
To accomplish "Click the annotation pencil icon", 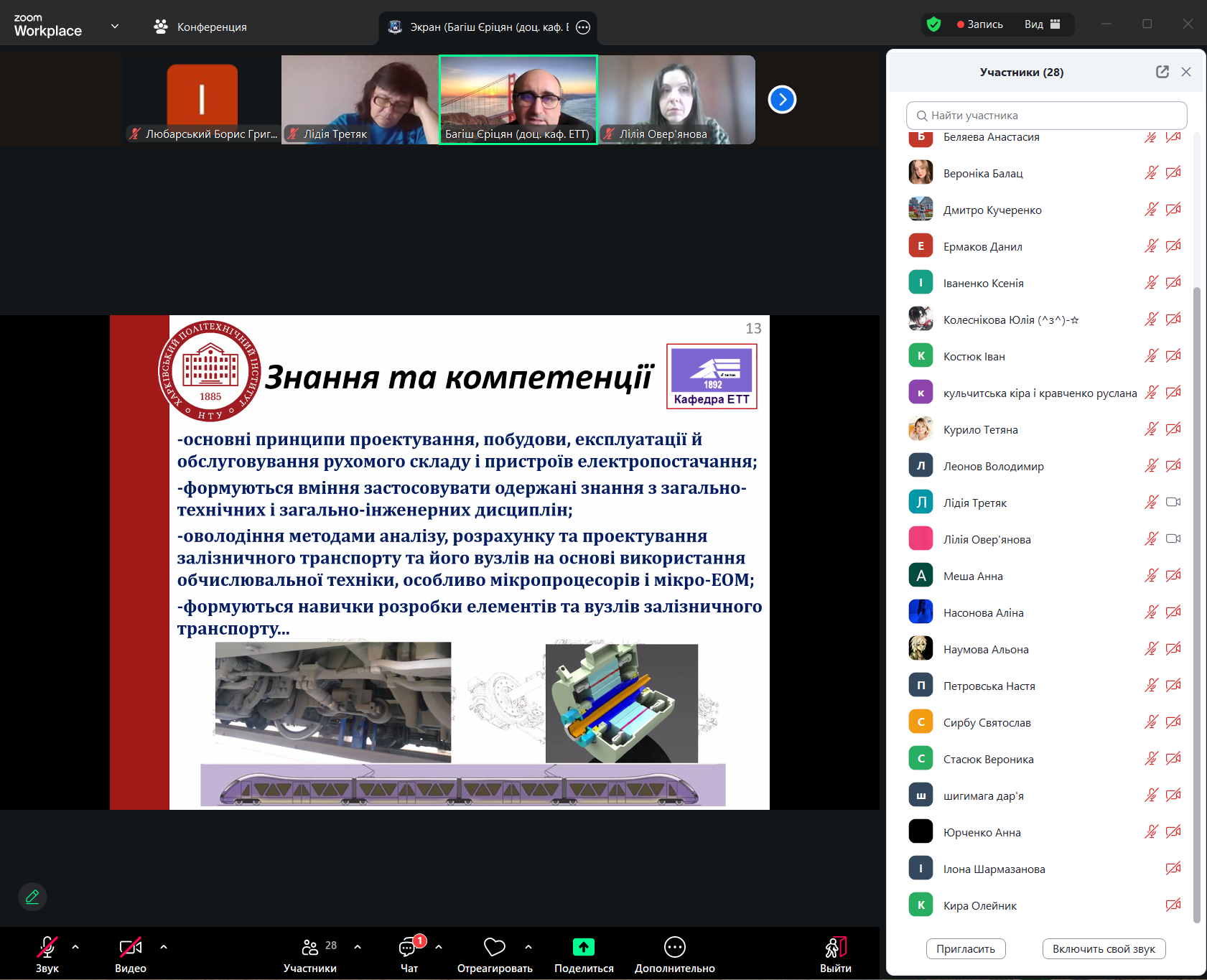I will click(32, 897).
